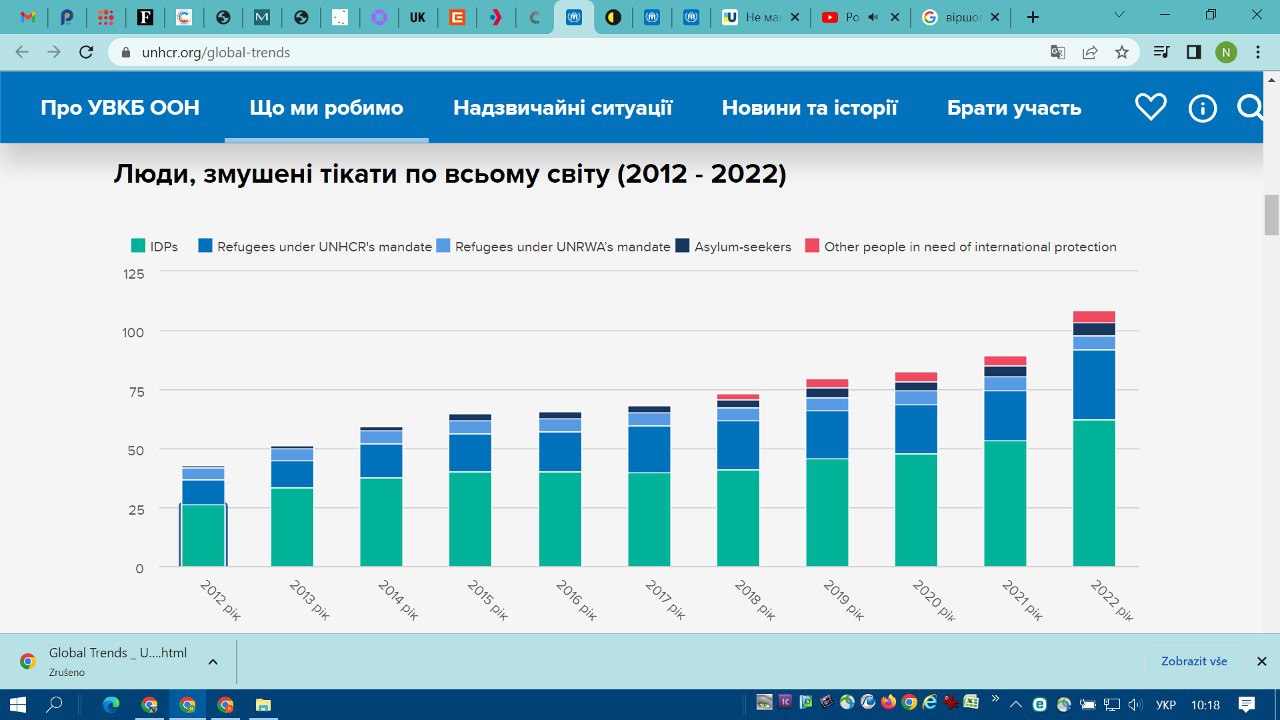The width and height of the screenshot is (1280, 720).
Task: Expand hidden system tray icons chevron
Action: (x=1016, y=704)
